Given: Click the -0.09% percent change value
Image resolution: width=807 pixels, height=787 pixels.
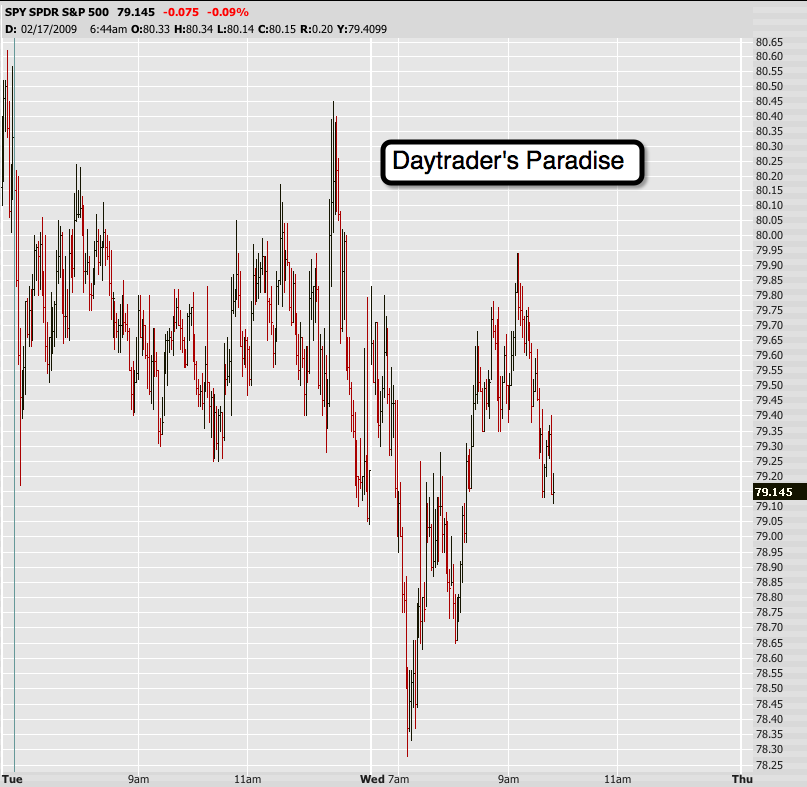Looking at the screenshot, I should pos(227,12).
